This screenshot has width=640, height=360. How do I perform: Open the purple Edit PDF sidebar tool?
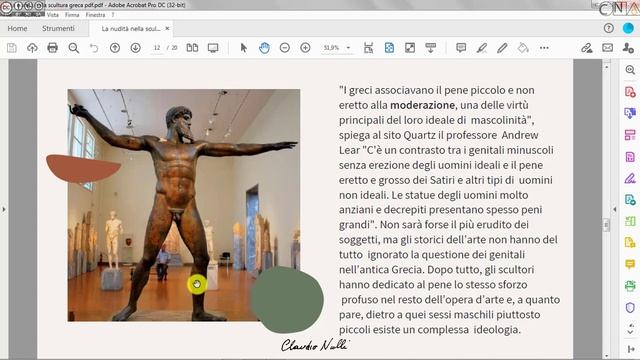pos(630,157)
